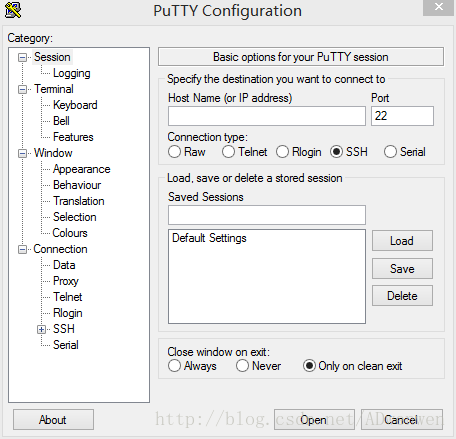
Task: Focus the Saved Sessions name field
Action: coord(267,215)
